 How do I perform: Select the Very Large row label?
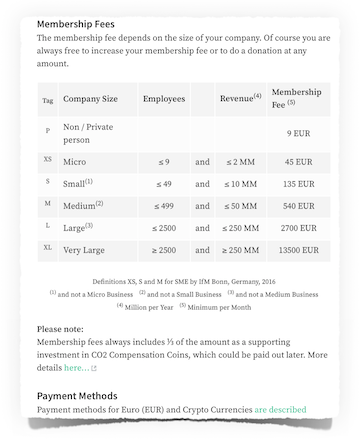point(84,250)
